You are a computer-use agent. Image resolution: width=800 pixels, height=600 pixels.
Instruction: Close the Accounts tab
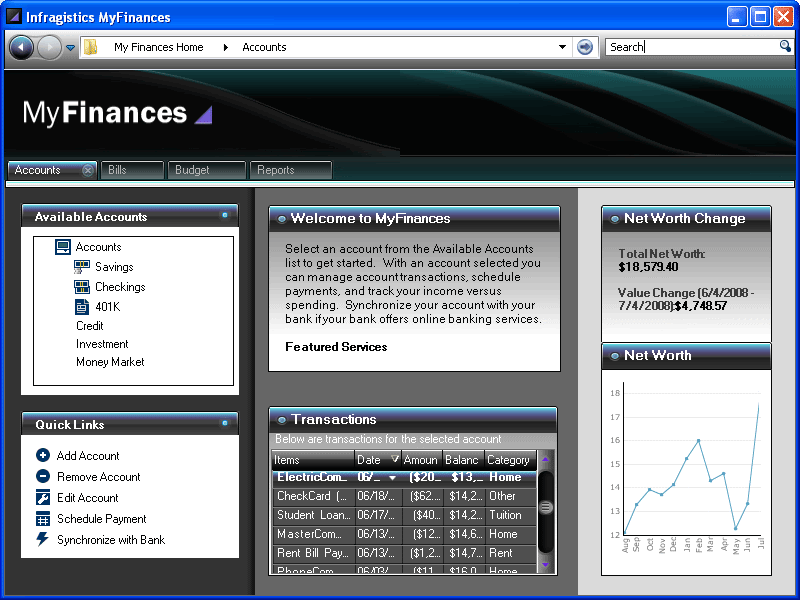[x=88, y=170]
